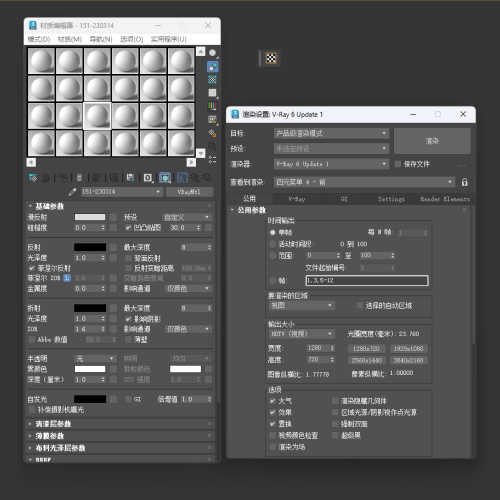This screenshot has height=500, width=500.
Task: Click the 3840x2160 preset button
Action: tap(409, 360)
